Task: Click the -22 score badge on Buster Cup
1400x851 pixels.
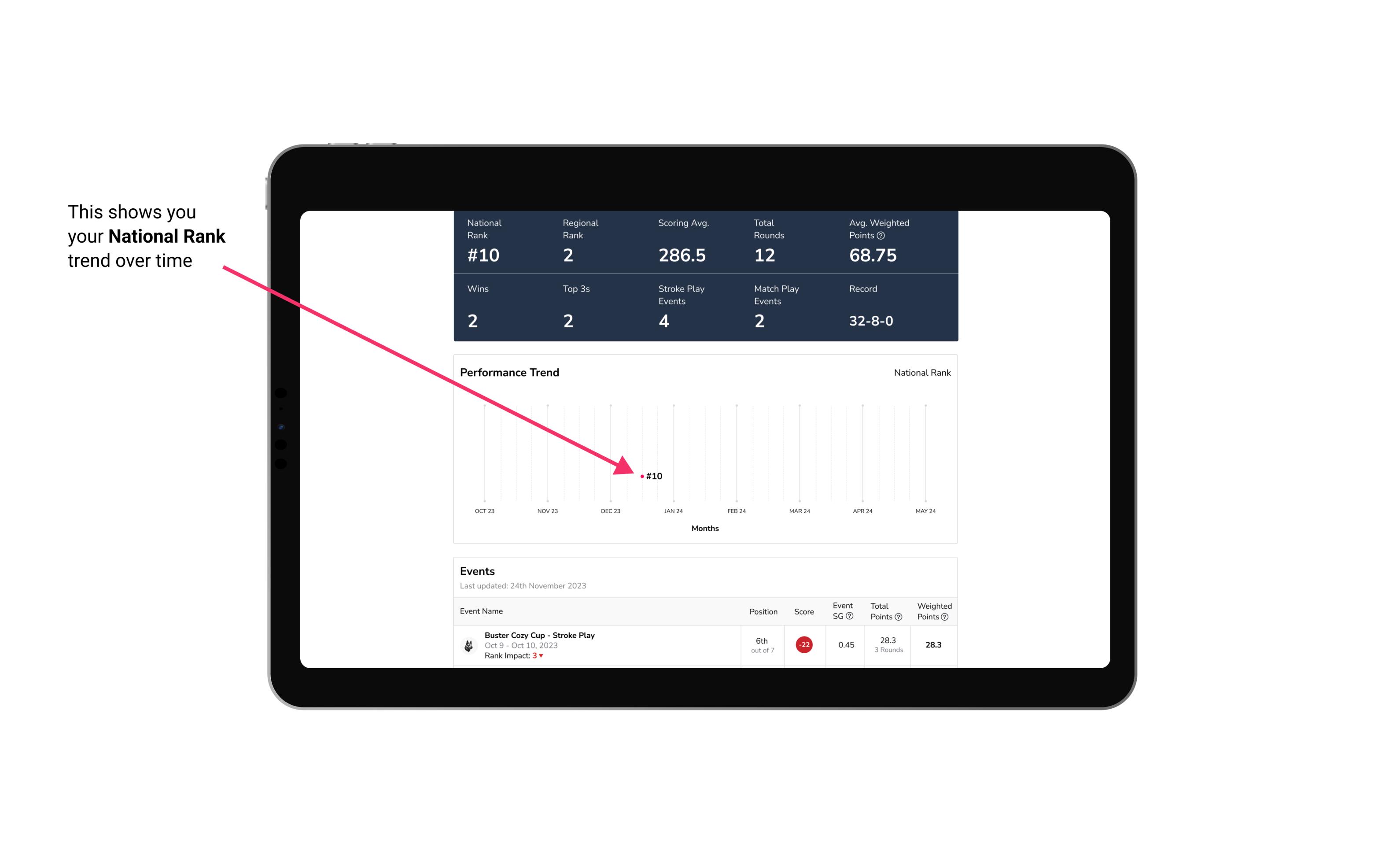Action: pyautogui.click(x=803, y=644)
